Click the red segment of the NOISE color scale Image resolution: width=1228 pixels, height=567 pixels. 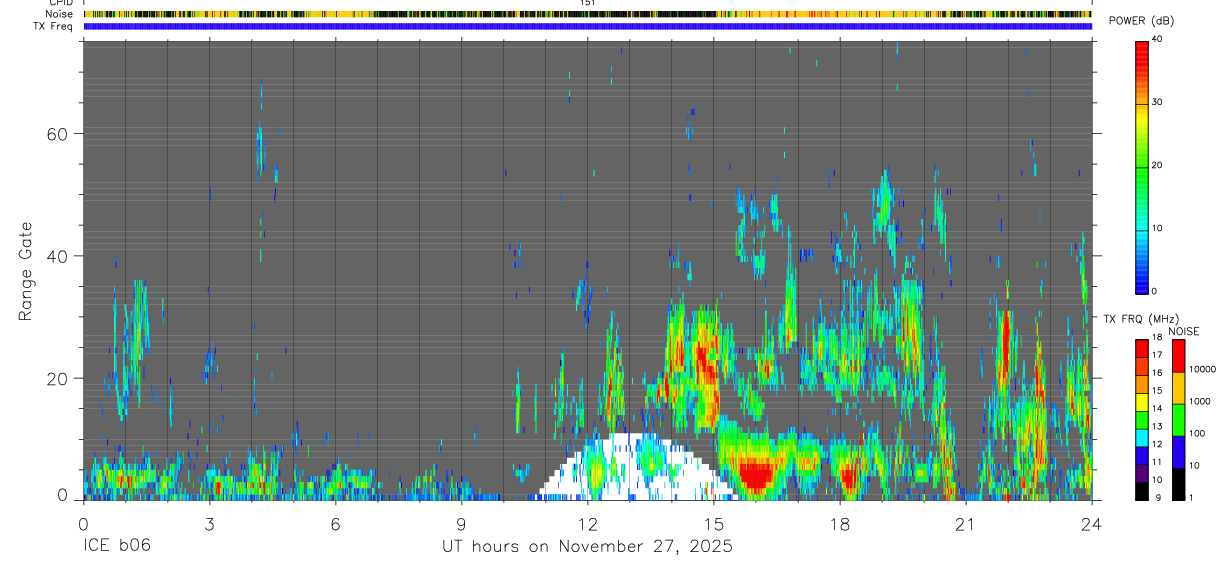tap(1178, 356)
